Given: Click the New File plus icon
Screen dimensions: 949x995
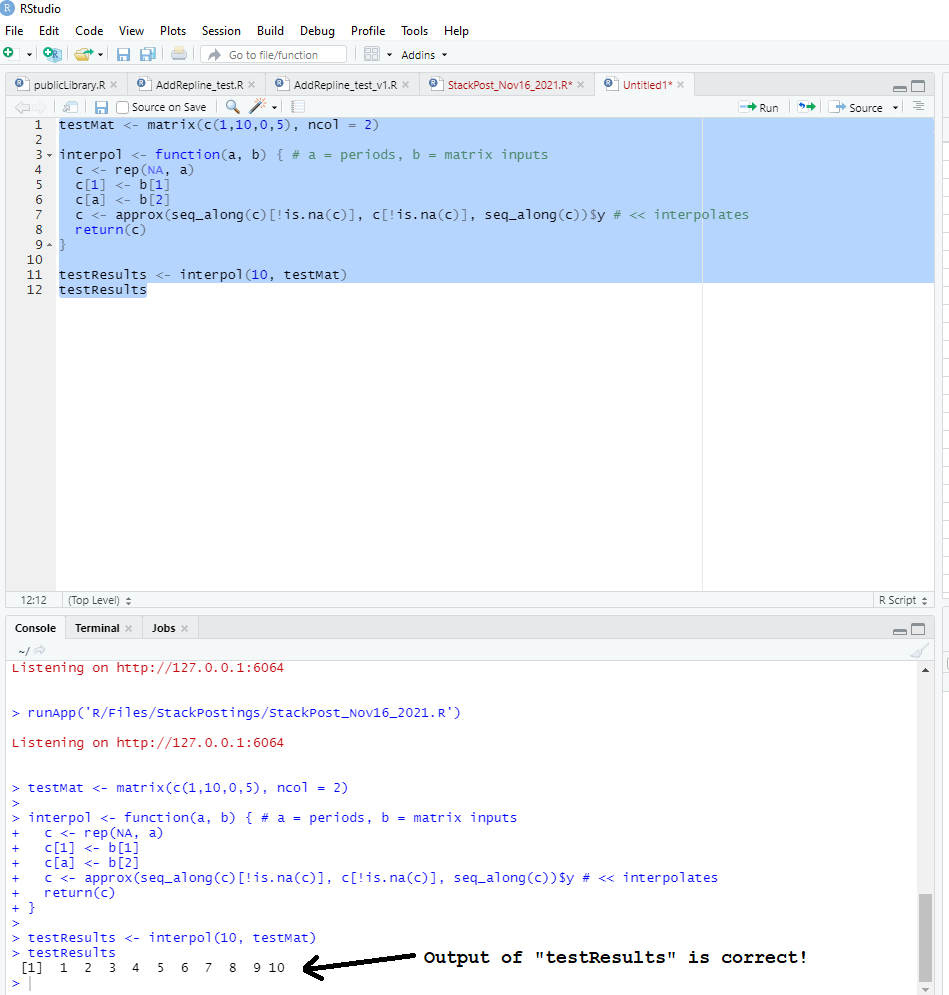Looking at the screenshot, I should (x=9, y=54).
